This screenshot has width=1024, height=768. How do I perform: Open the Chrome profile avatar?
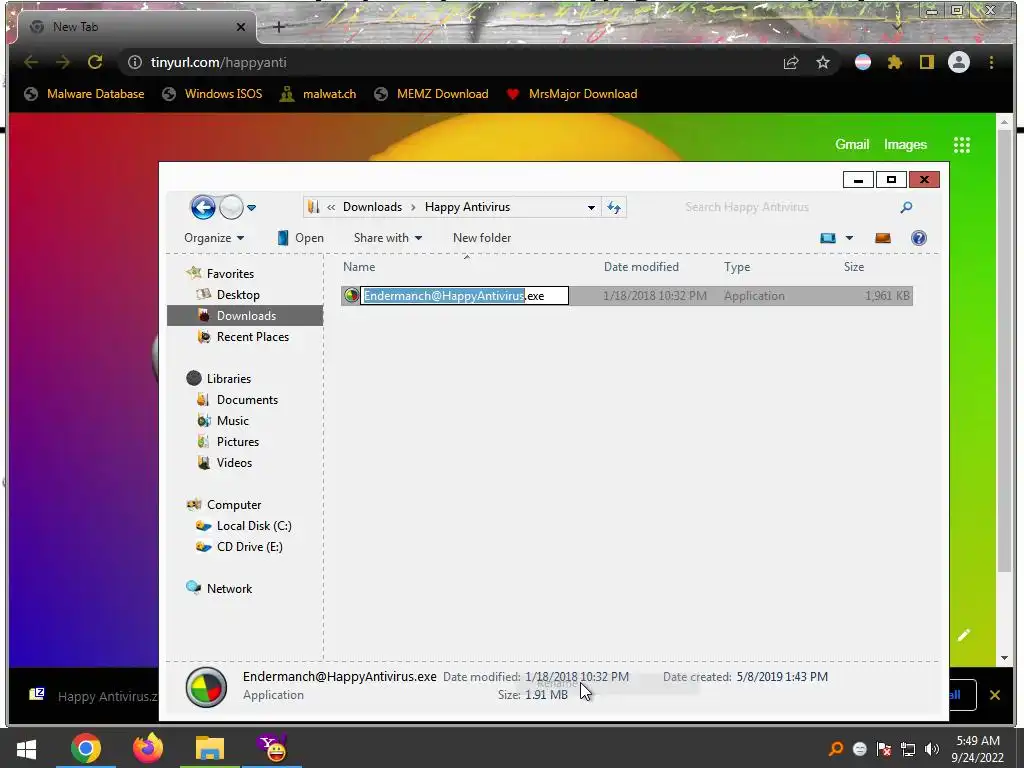click(959, 62)
